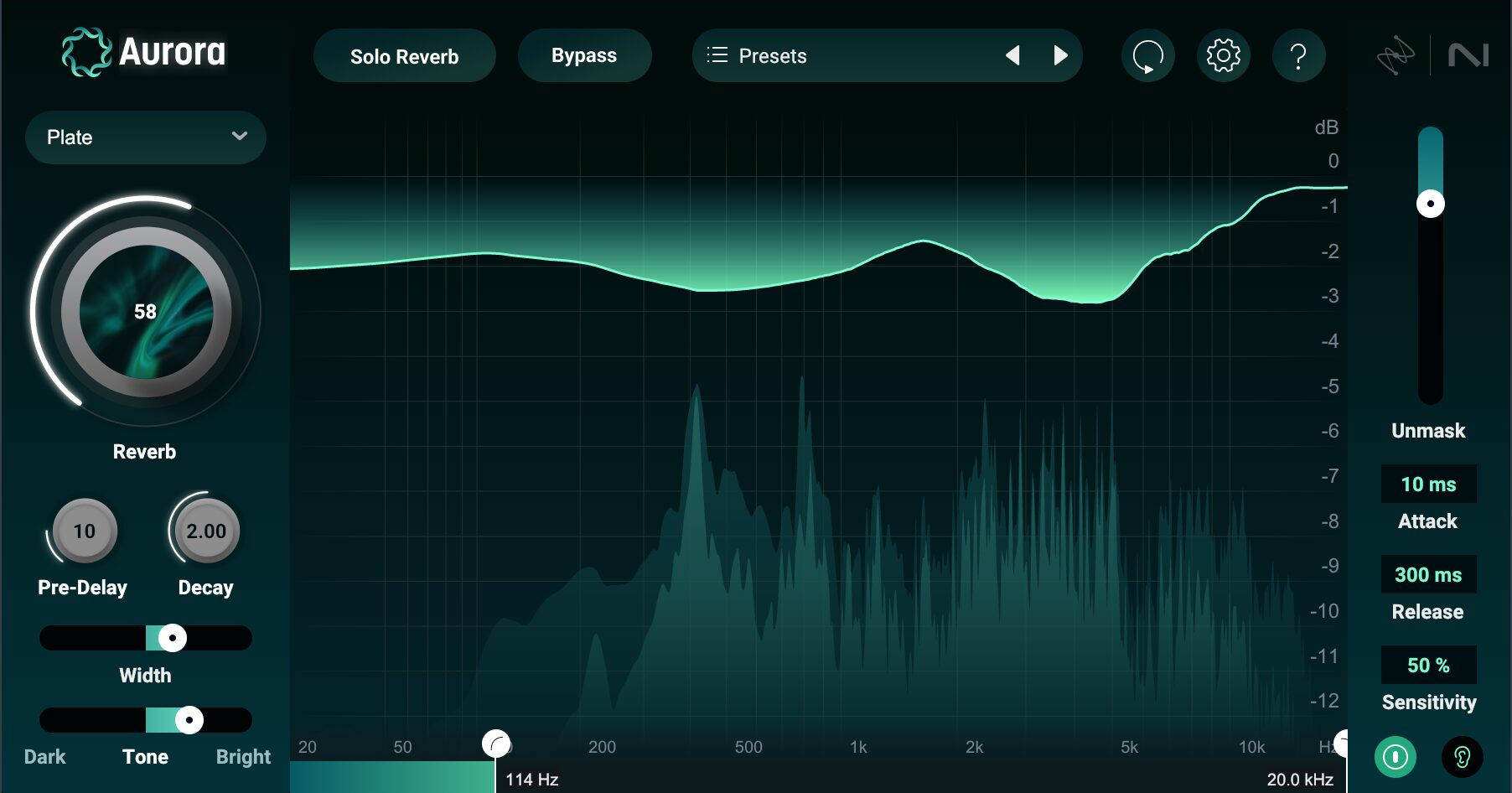Click the Aurora logo icon
This screenshot has height=793, width=1512.
pyautogui.click(x=86, y=52)
